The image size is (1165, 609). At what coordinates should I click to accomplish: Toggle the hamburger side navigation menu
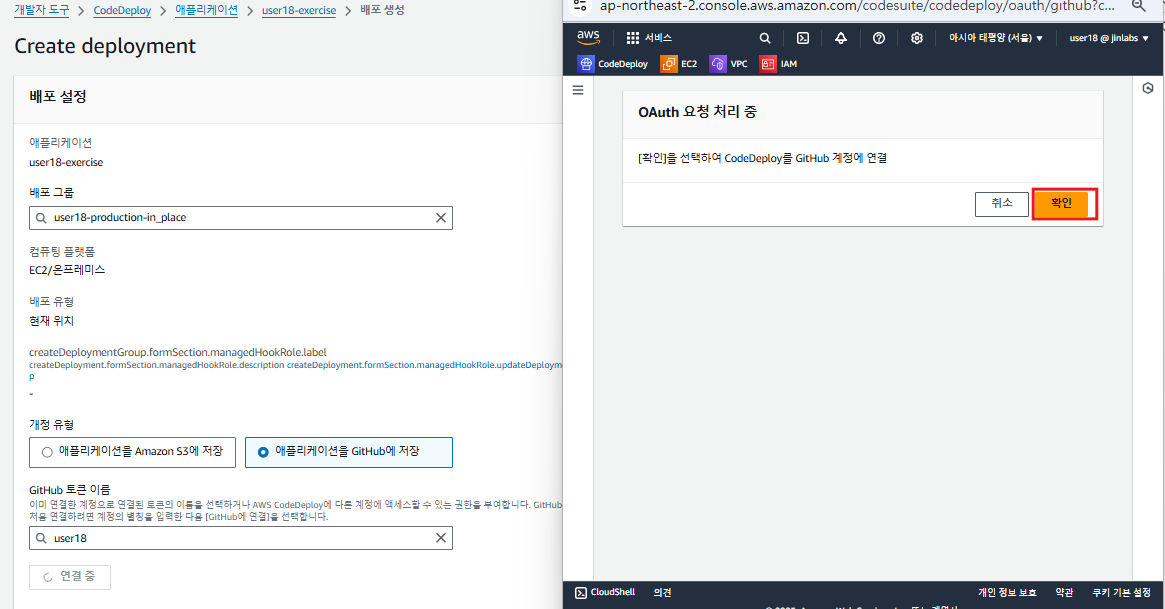pyautogui.click(x=578, y=90)
